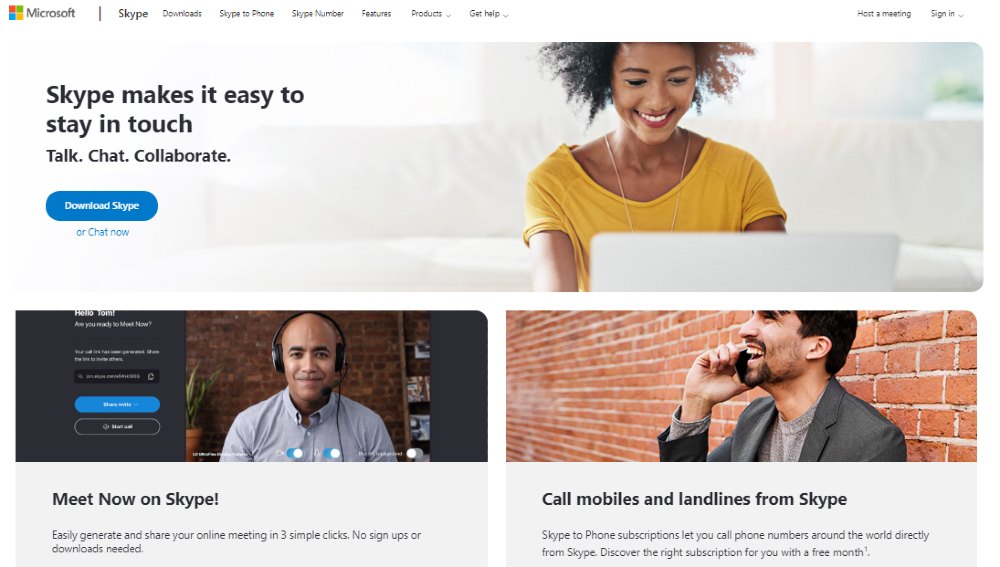Click the microphone icon beside the audio toggle
Image resolution: width=1000 pixels, height=567 pixels.
point(316,453)
